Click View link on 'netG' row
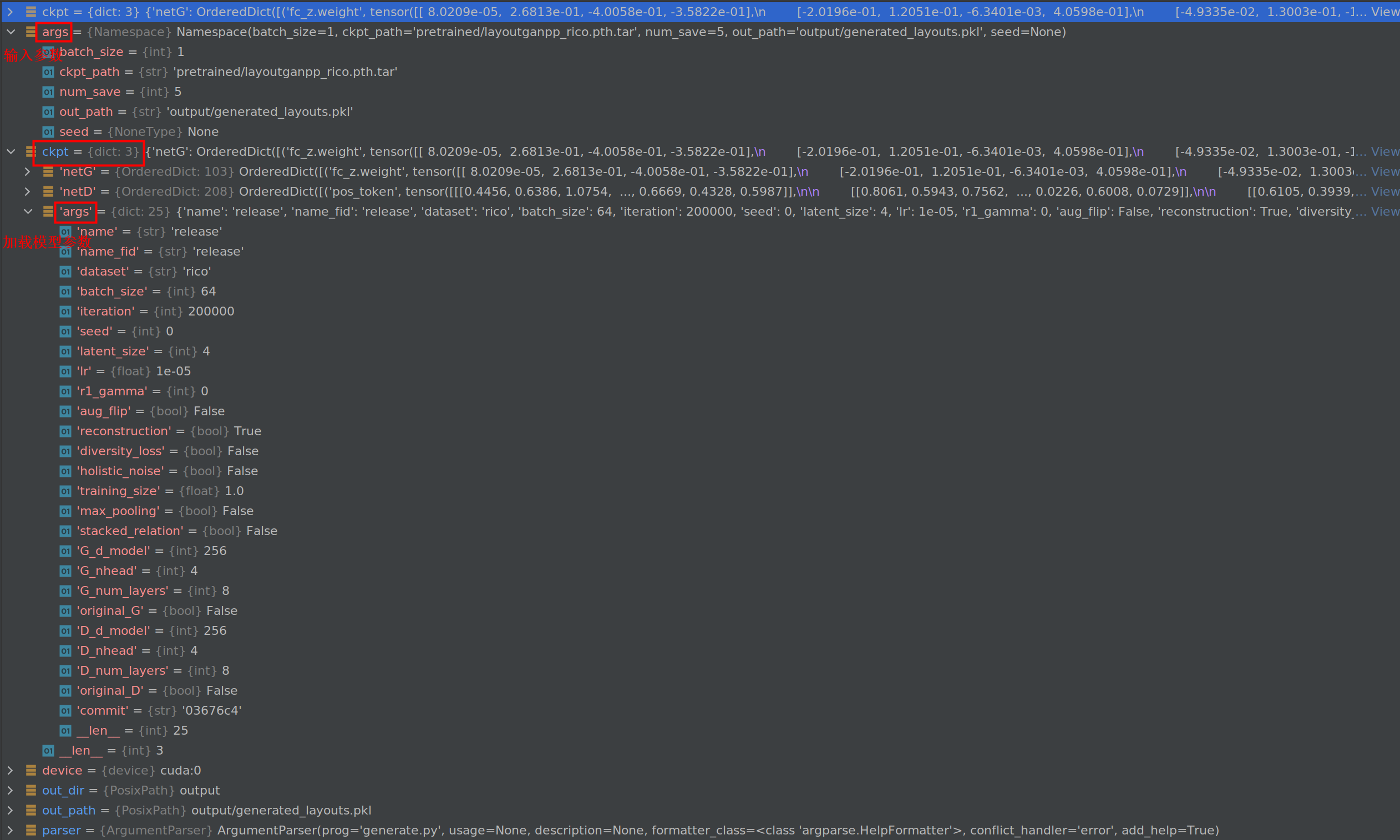1400x840 pixels. coord(1384,171)
